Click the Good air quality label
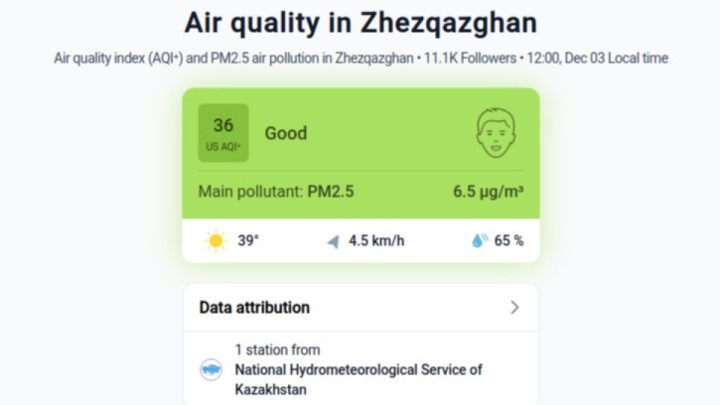 click(x=286, y=133)
